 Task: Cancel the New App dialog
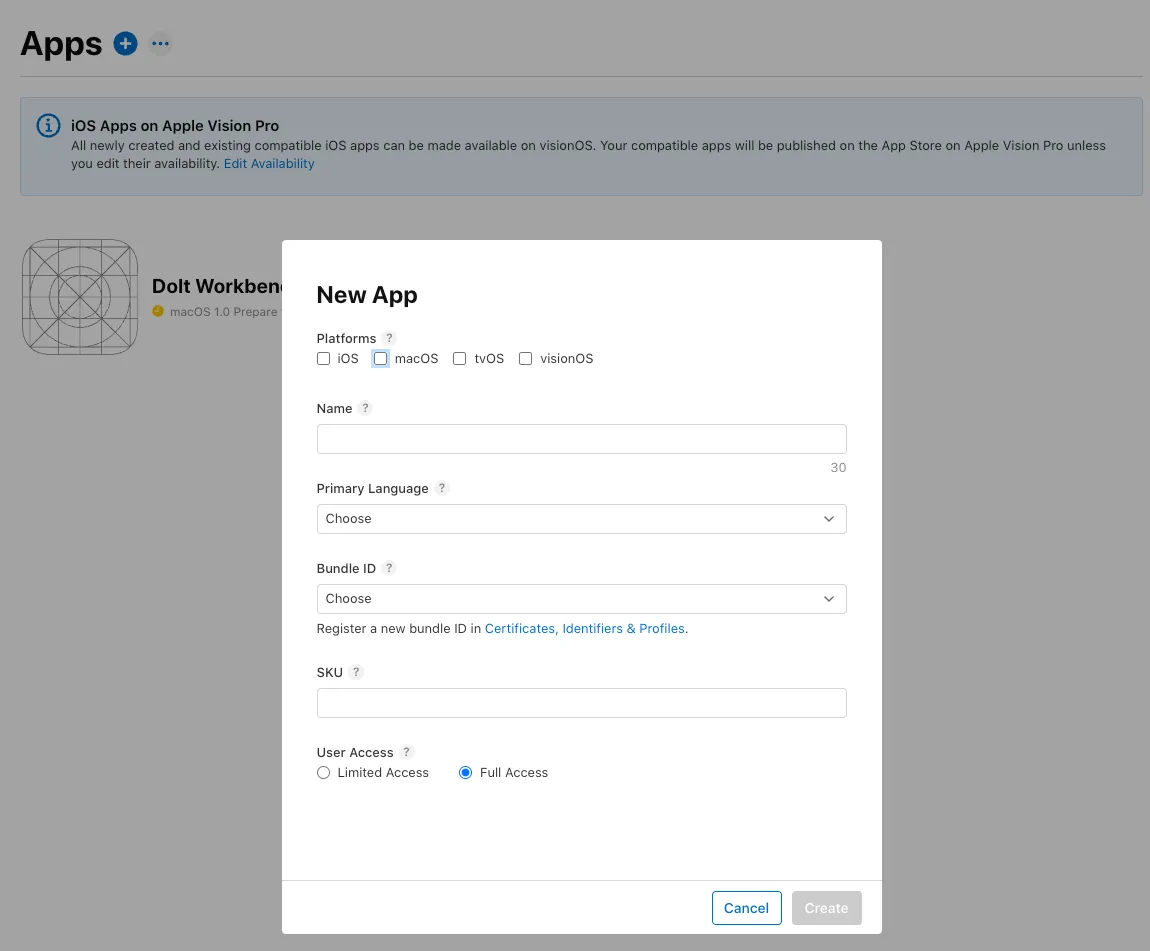pyautogui.click(x=746, y=908)
